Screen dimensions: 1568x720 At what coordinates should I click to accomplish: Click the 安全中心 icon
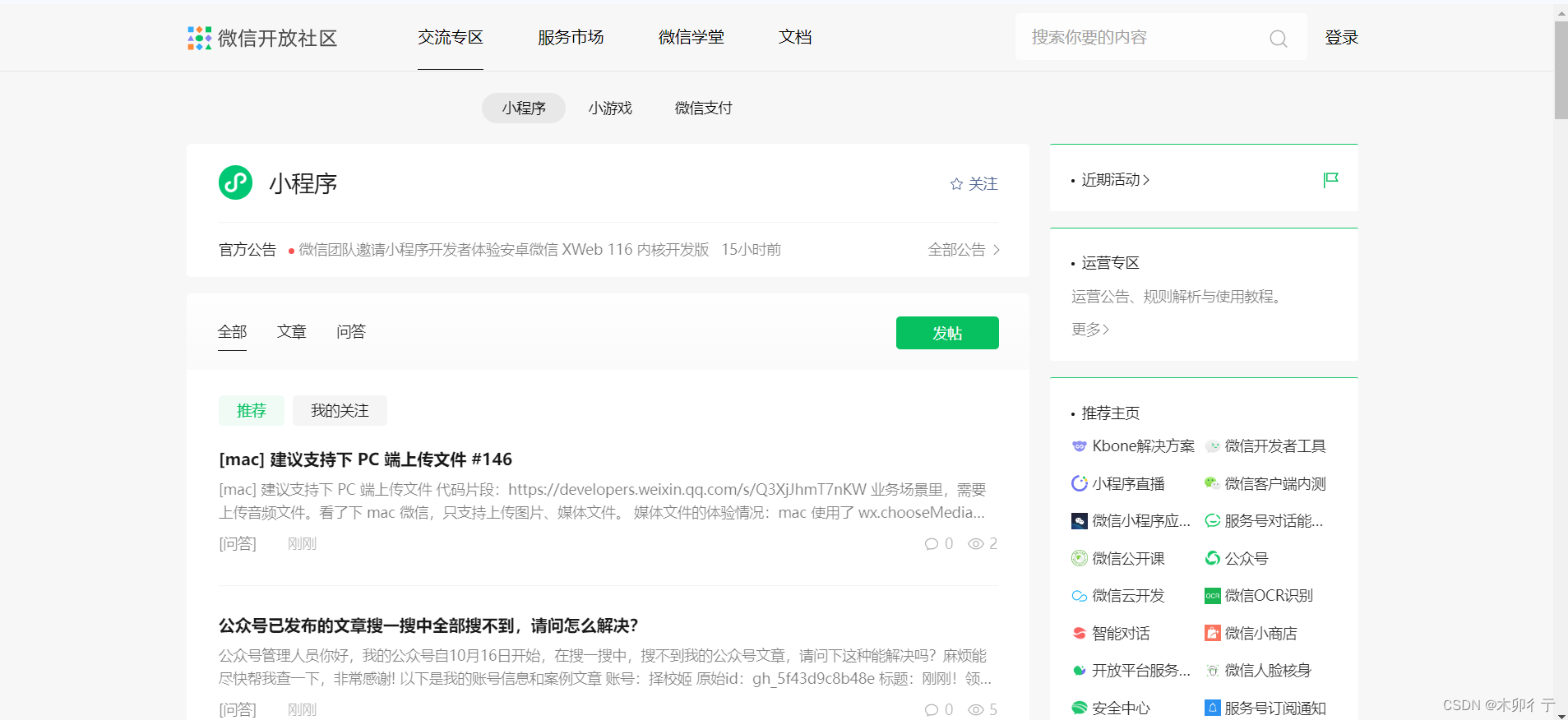(x=1080, y=708)
